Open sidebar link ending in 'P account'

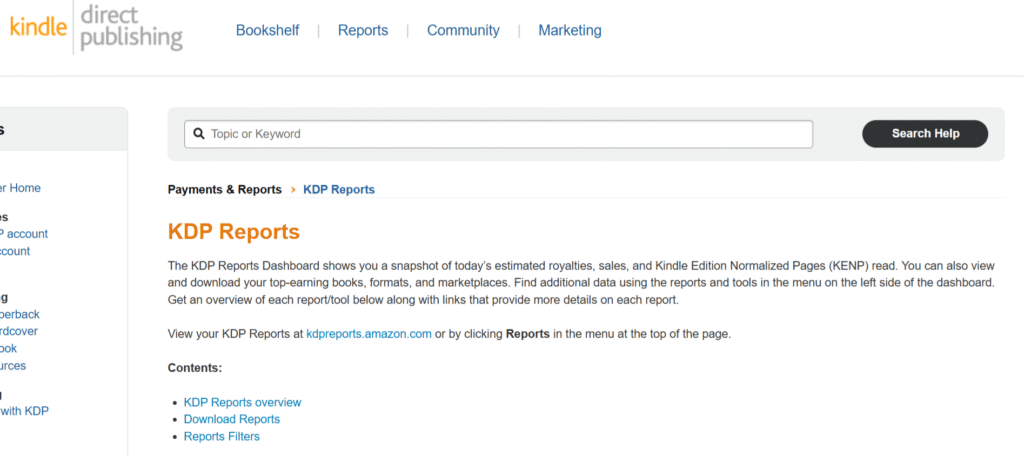point(24,234)
